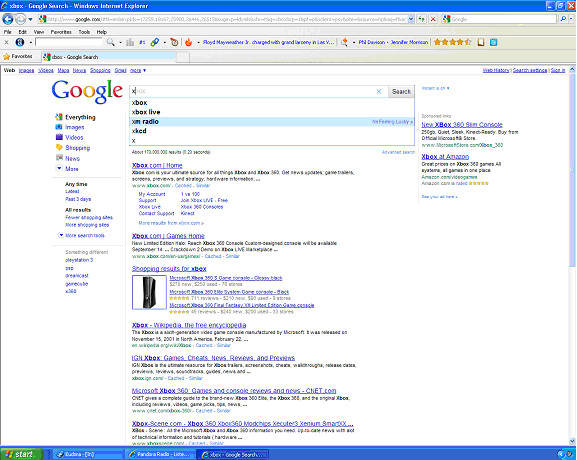Click the Sign in link

(x=558, y=70)
